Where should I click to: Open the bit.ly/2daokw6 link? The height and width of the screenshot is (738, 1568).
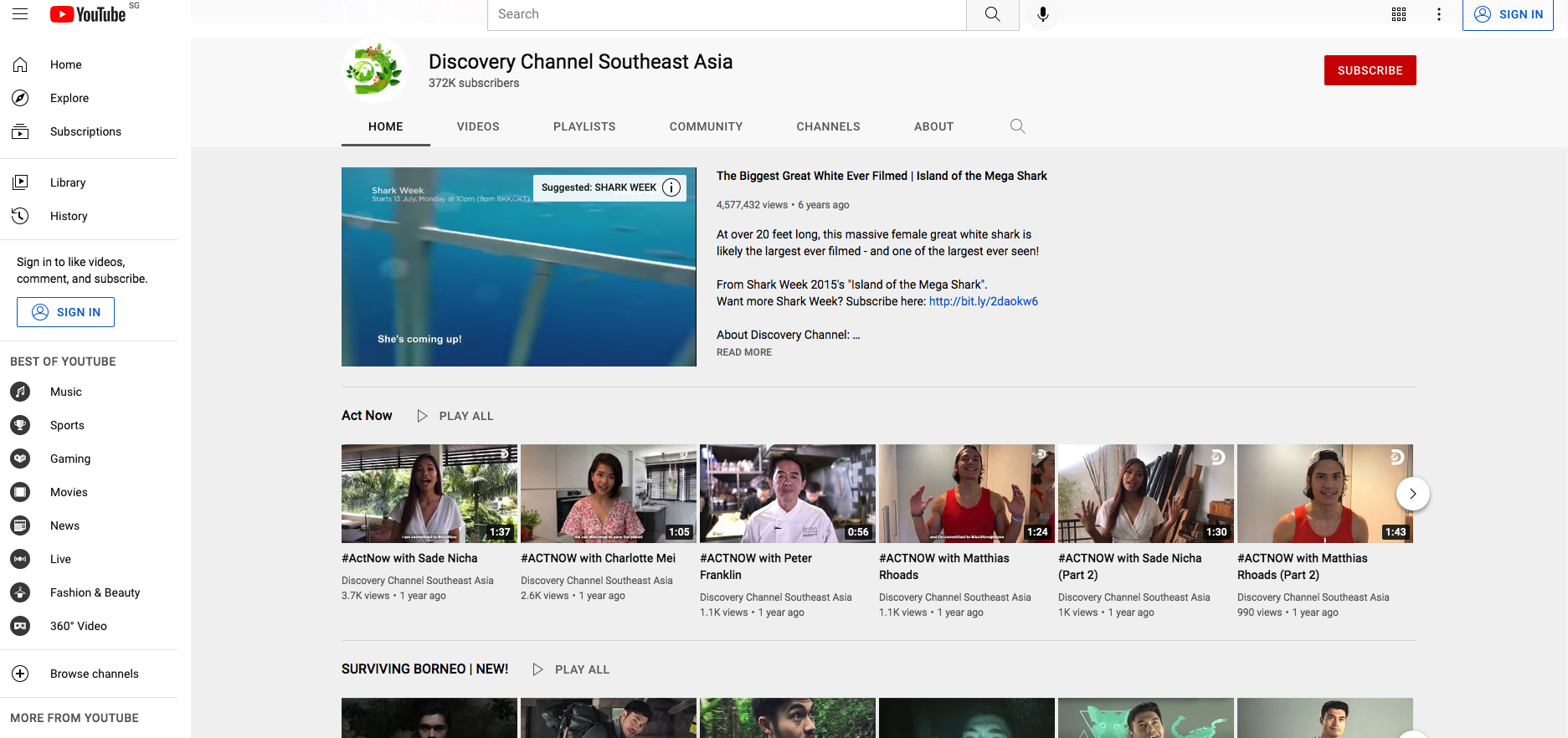pyautogui.click(x=984, y=301)
